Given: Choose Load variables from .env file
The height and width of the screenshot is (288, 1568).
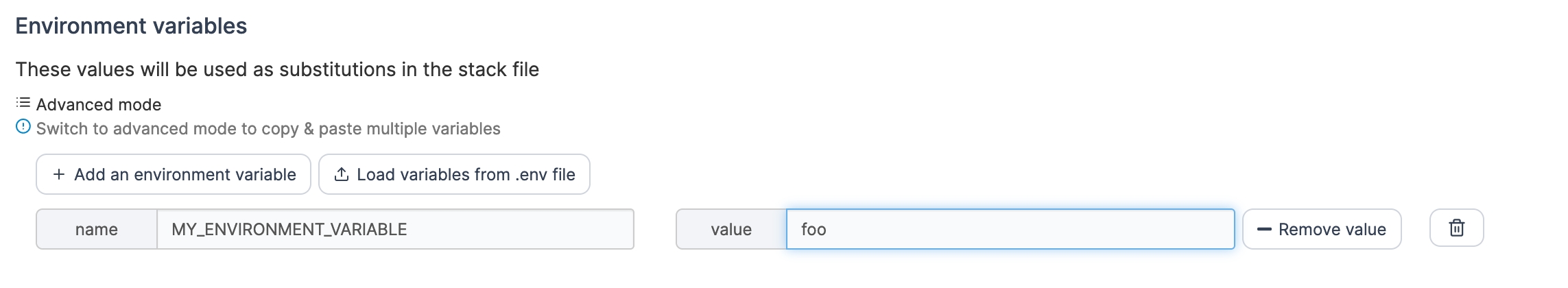Looking at the screenshot, I should click(x=454, y=175).
